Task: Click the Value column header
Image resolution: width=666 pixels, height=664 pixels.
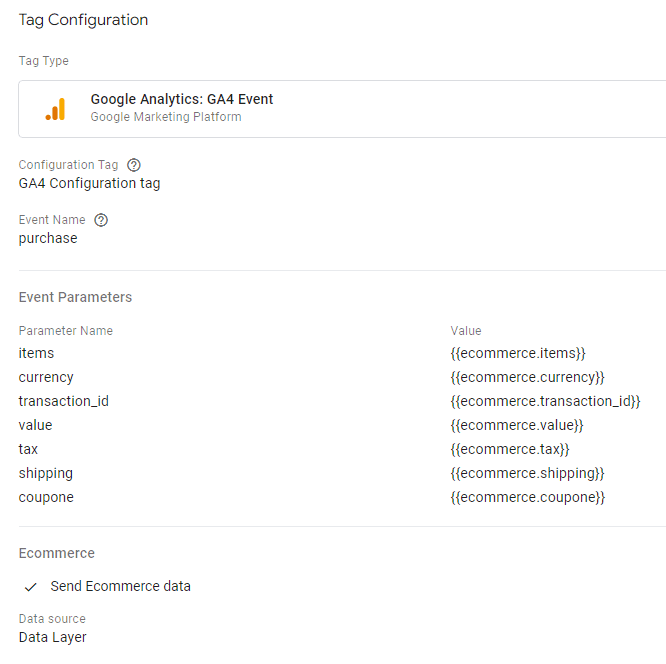Action: pos(466,331)
